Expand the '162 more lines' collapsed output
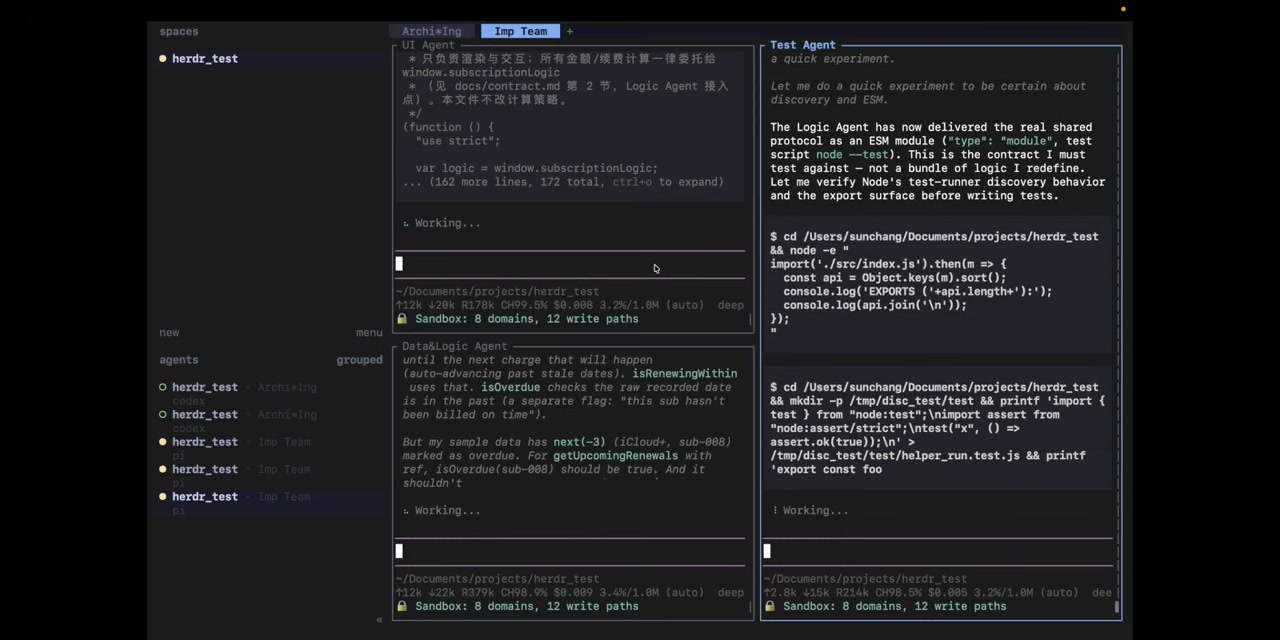 [x=563, y=182]
